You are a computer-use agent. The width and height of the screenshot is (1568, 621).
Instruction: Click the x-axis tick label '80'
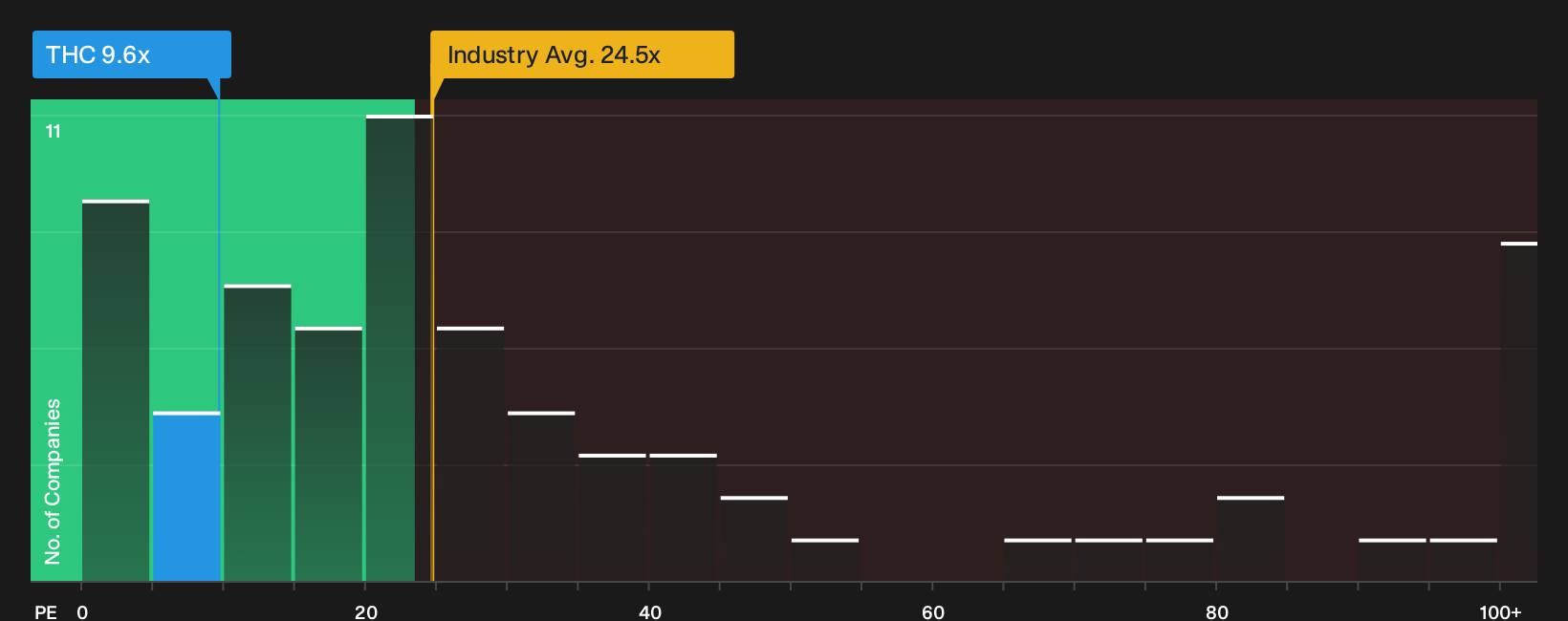click(1217, 612)
